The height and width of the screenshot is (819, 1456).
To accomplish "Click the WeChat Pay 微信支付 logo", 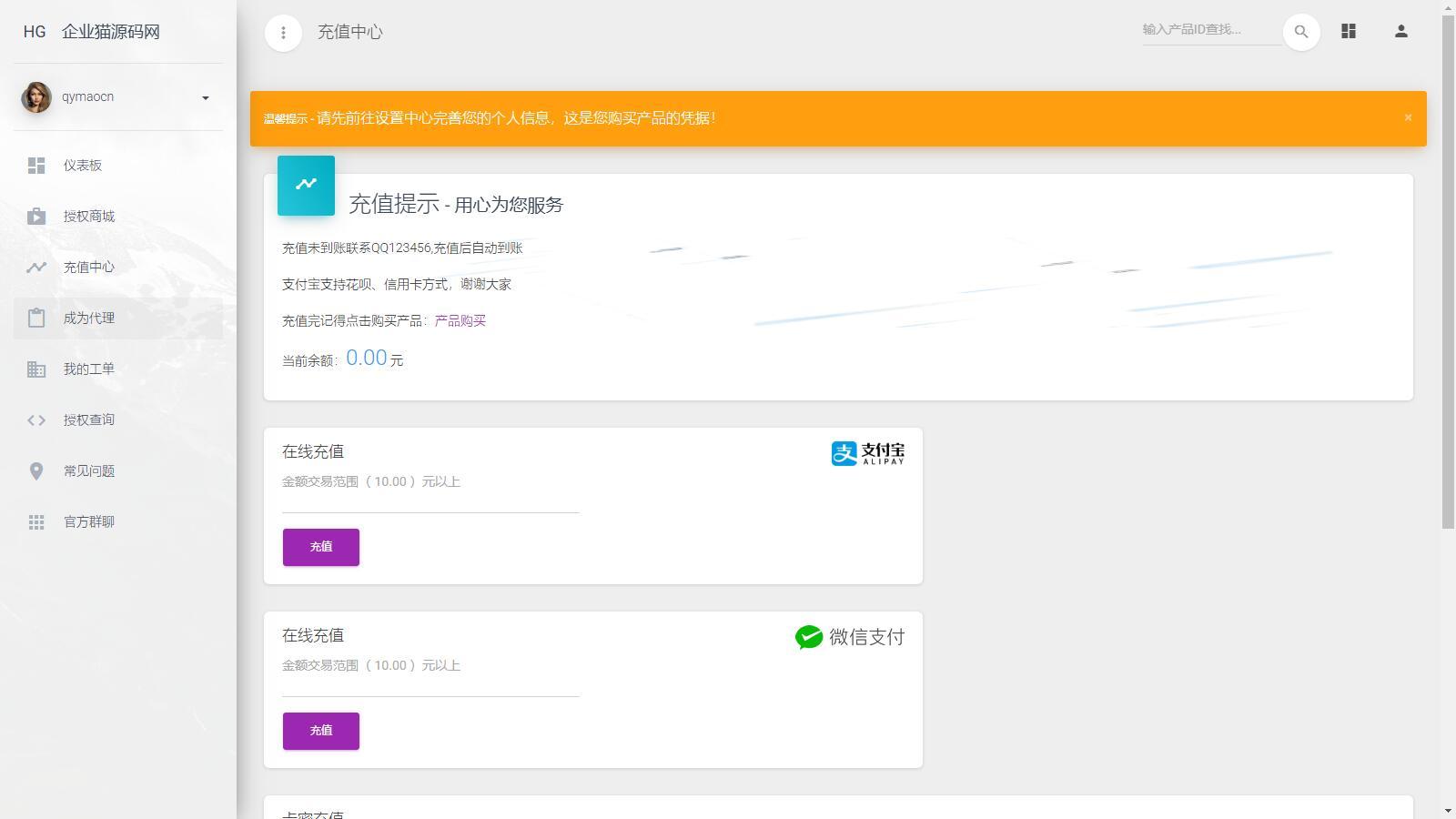I will coord(850,637).
